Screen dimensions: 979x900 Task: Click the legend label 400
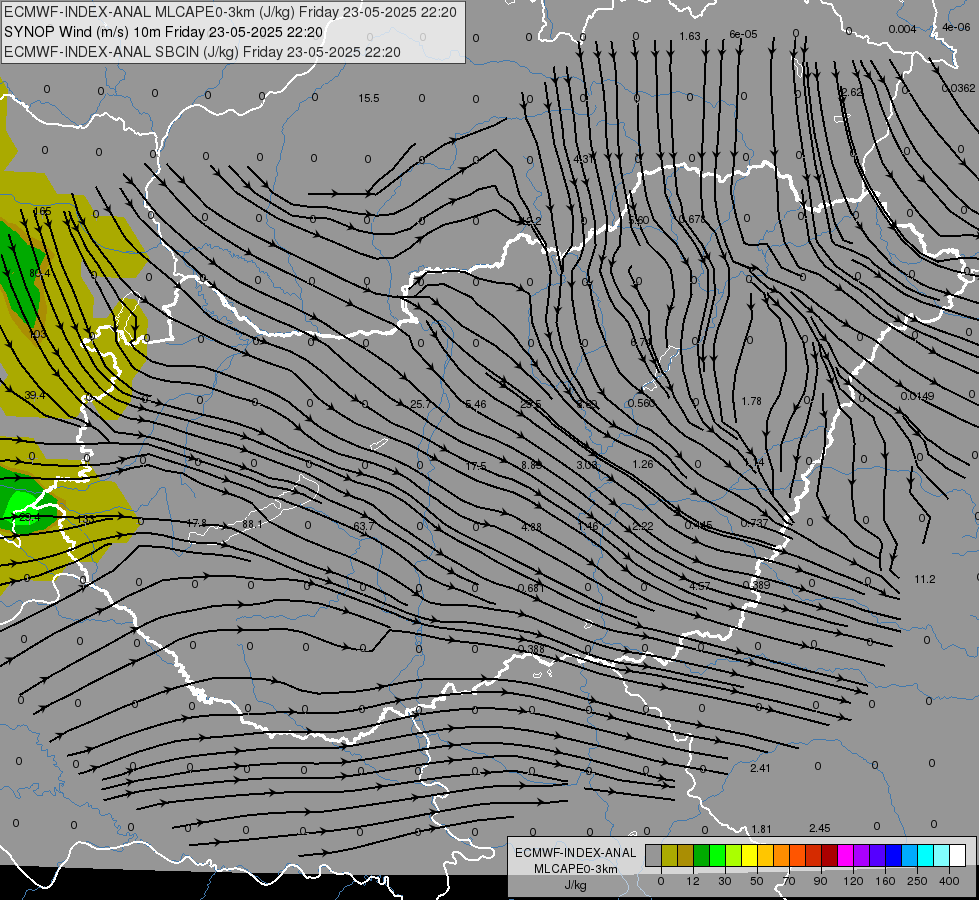[x=949, y=881]
